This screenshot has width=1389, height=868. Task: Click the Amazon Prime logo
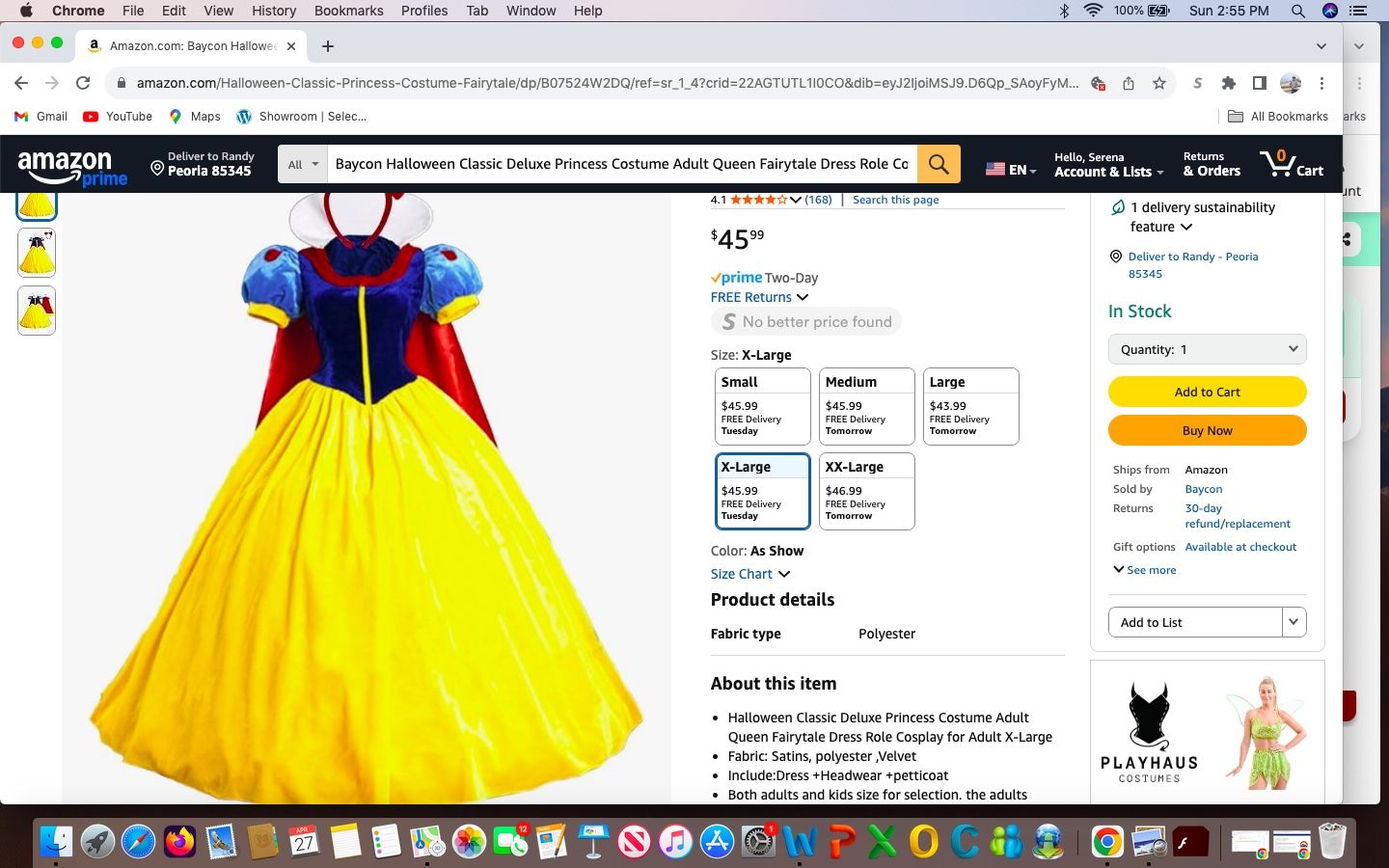(x=72, y=168)
